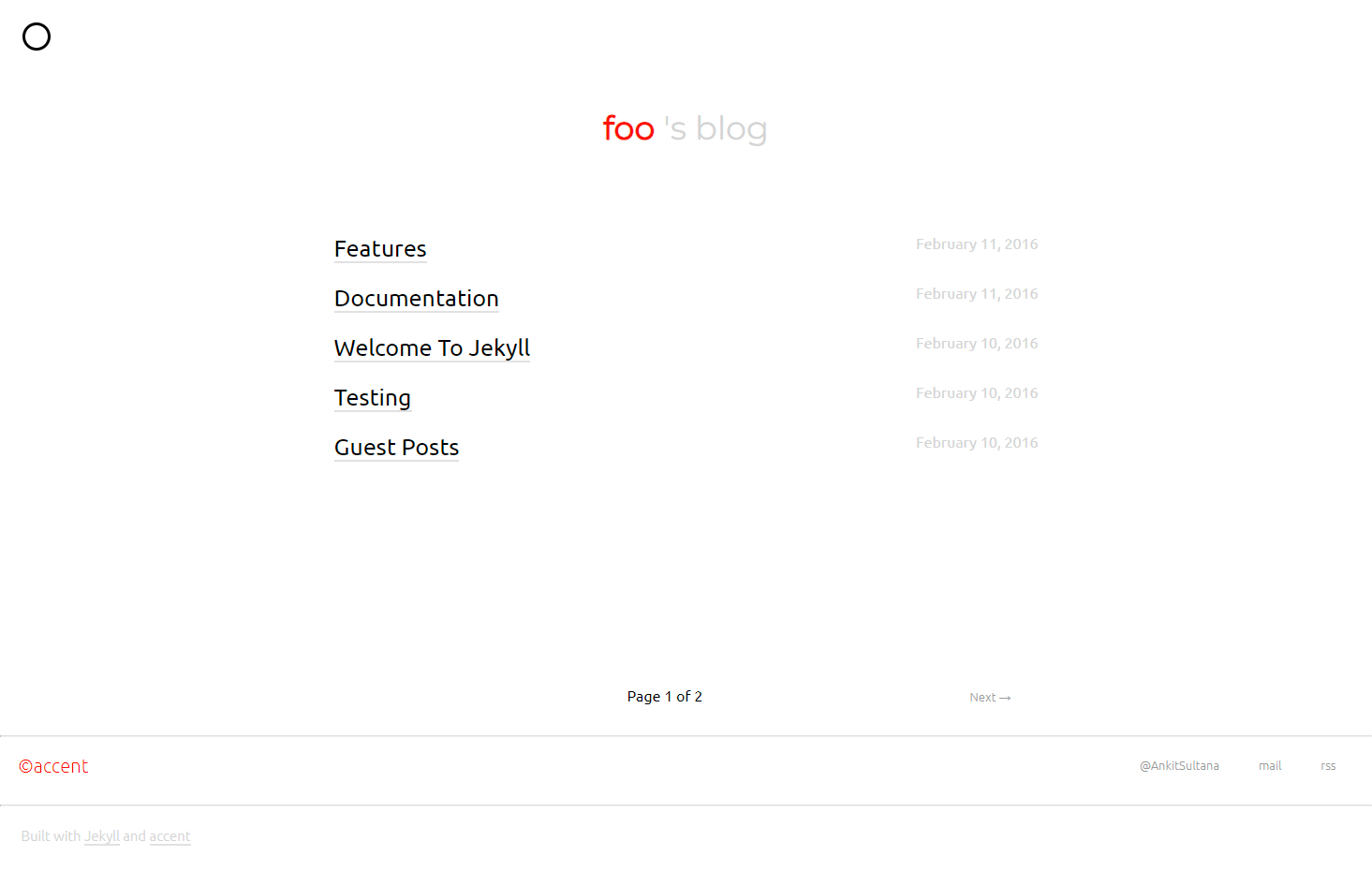1372x871 pixels.
Task: Click the ©accent footer logo
Action: tap(53, 766)
